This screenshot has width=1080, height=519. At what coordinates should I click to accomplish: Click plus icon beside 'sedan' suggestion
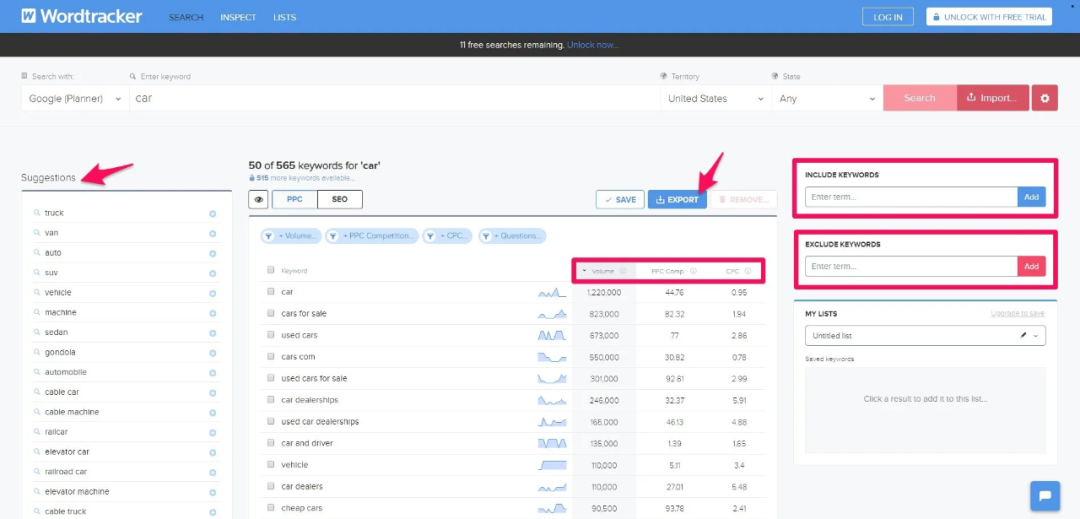pyautogui.click(x=212, y=332)
